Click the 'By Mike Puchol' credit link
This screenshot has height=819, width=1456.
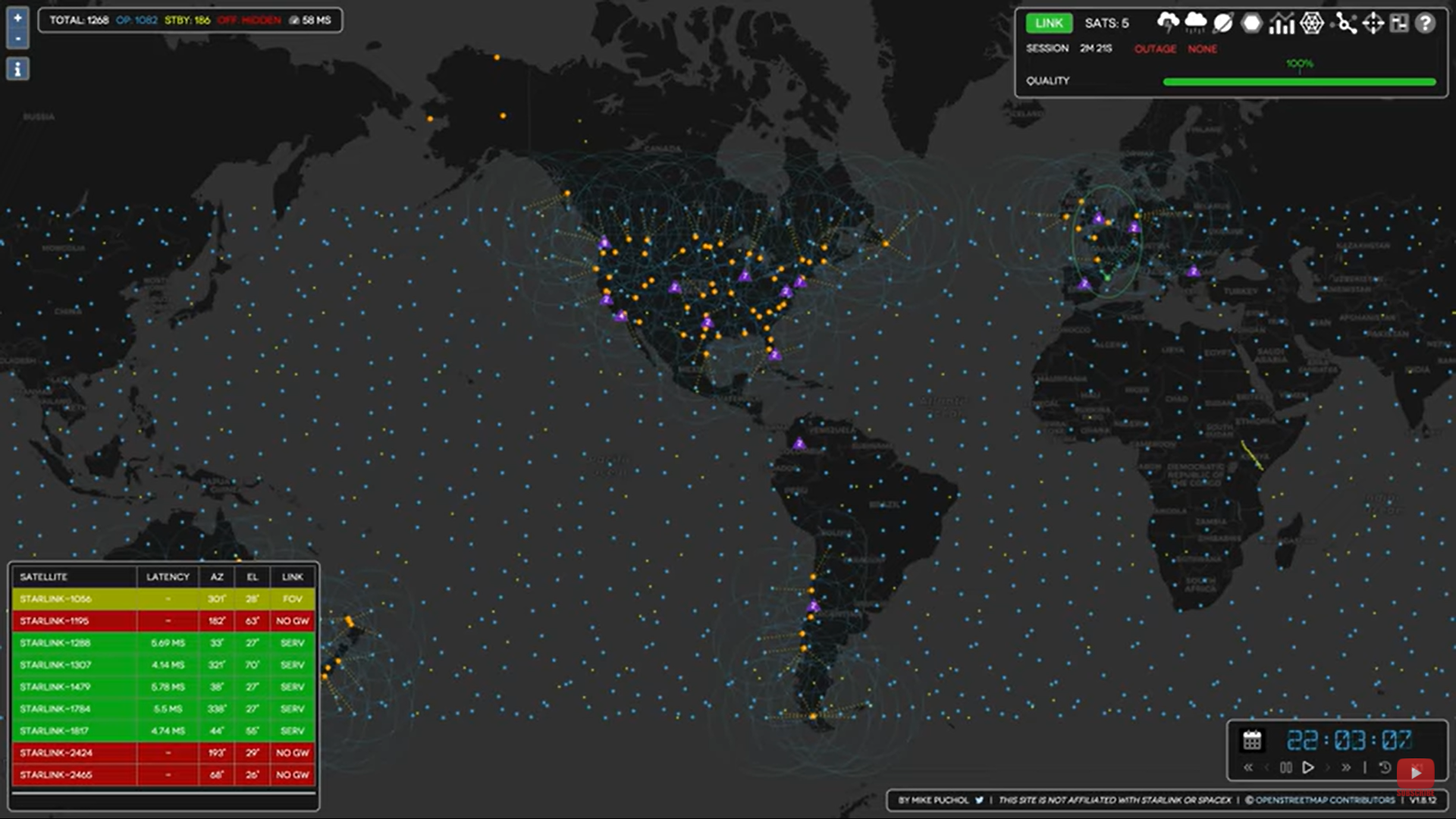click(x=934, y=800)
